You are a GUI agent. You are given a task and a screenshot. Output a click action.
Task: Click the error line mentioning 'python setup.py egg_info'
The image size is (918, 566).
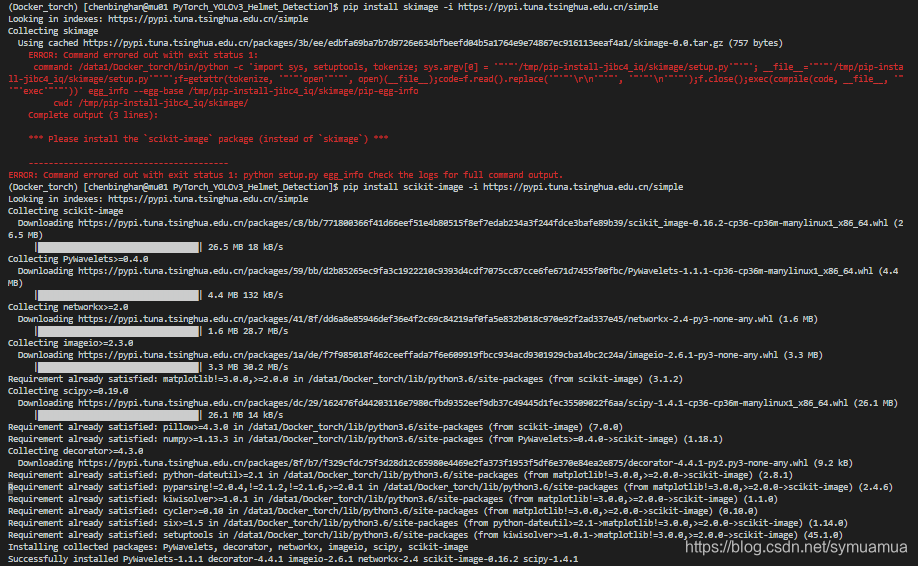tap(285, 175)
